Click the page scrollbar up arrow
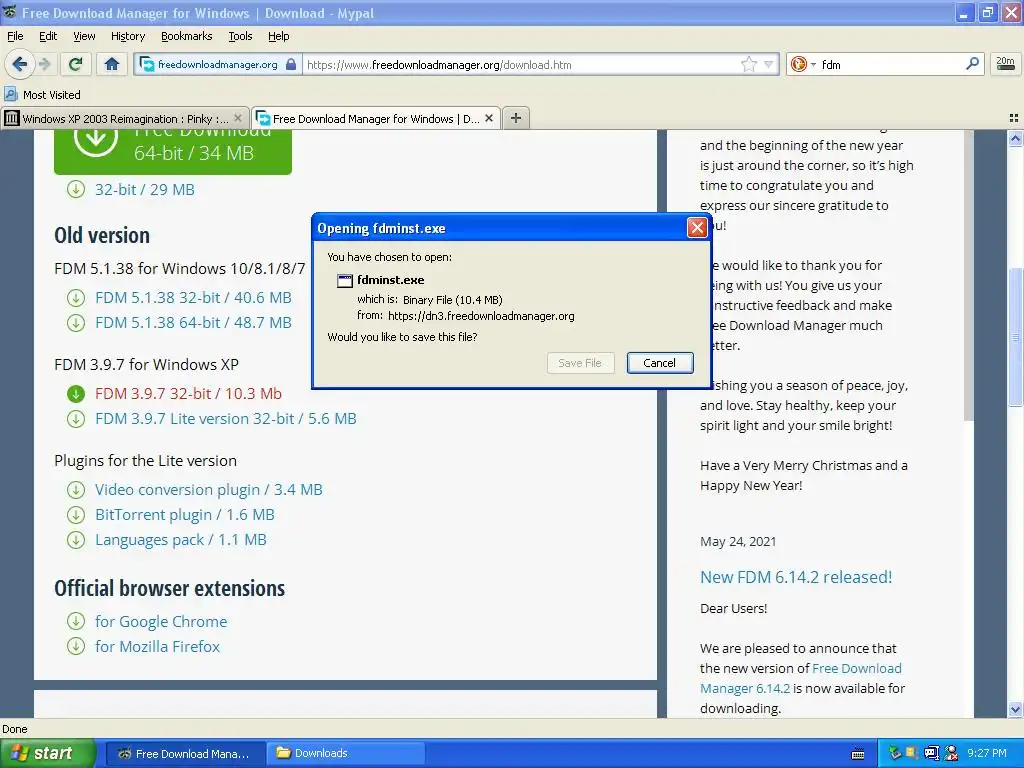The image size is (1024, 768). click(x=1015, y=138)
